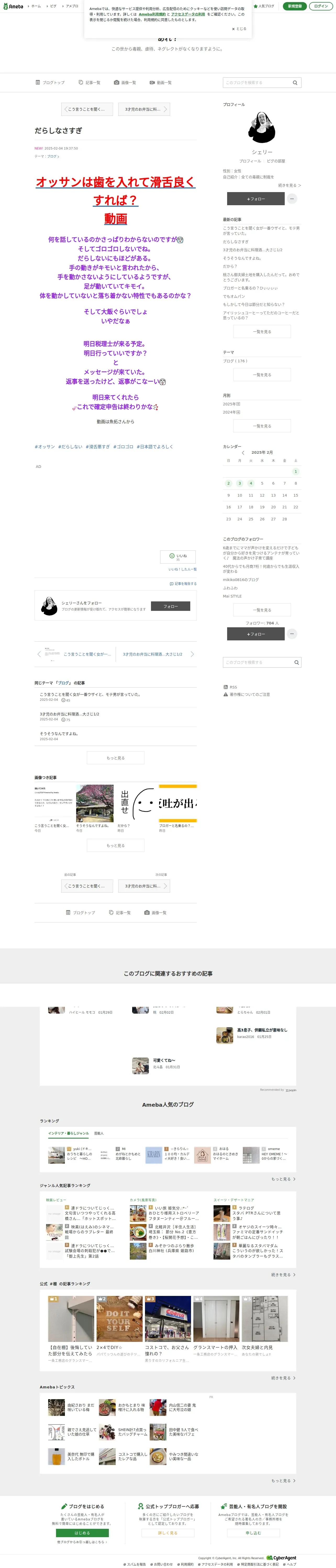
Task: Select day 4 in the calendar
Action: click(x=251, y=483)
